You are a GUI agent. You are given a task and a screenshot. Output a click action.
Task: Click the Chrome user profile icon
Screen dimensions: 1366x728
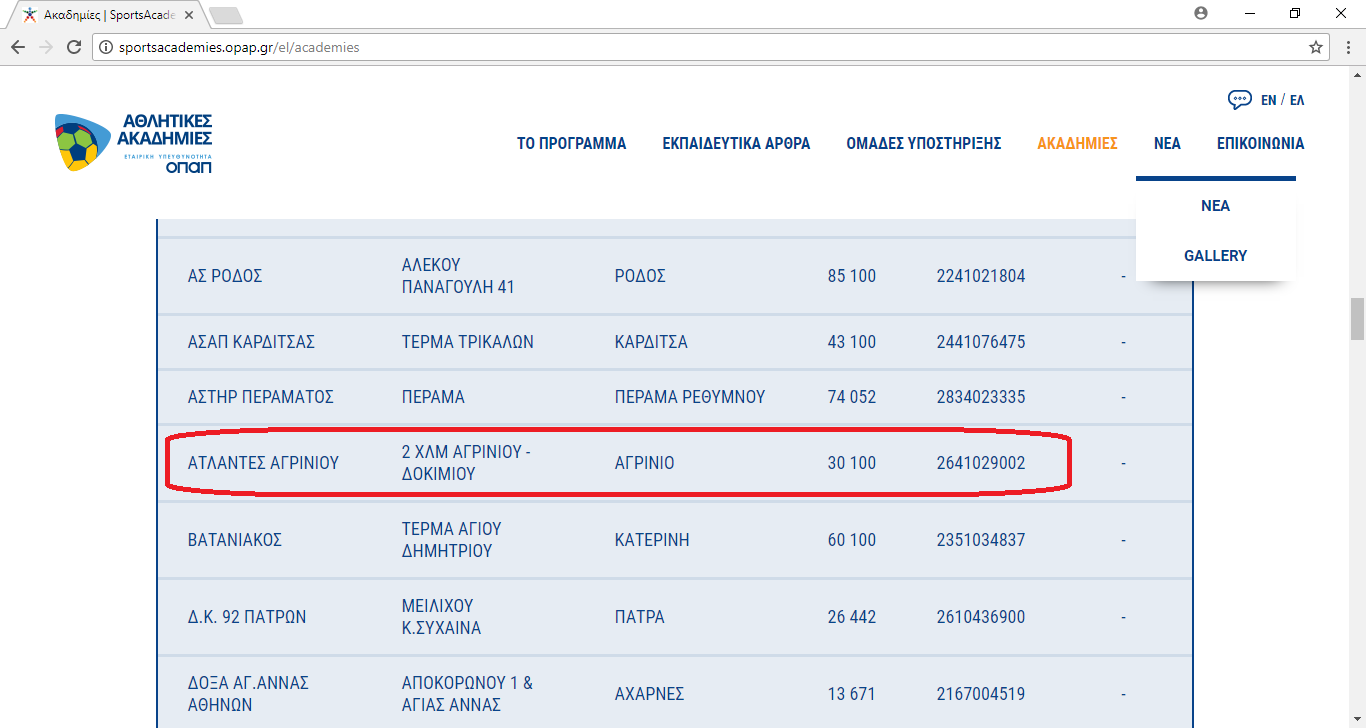click(x=1201, y=13)
